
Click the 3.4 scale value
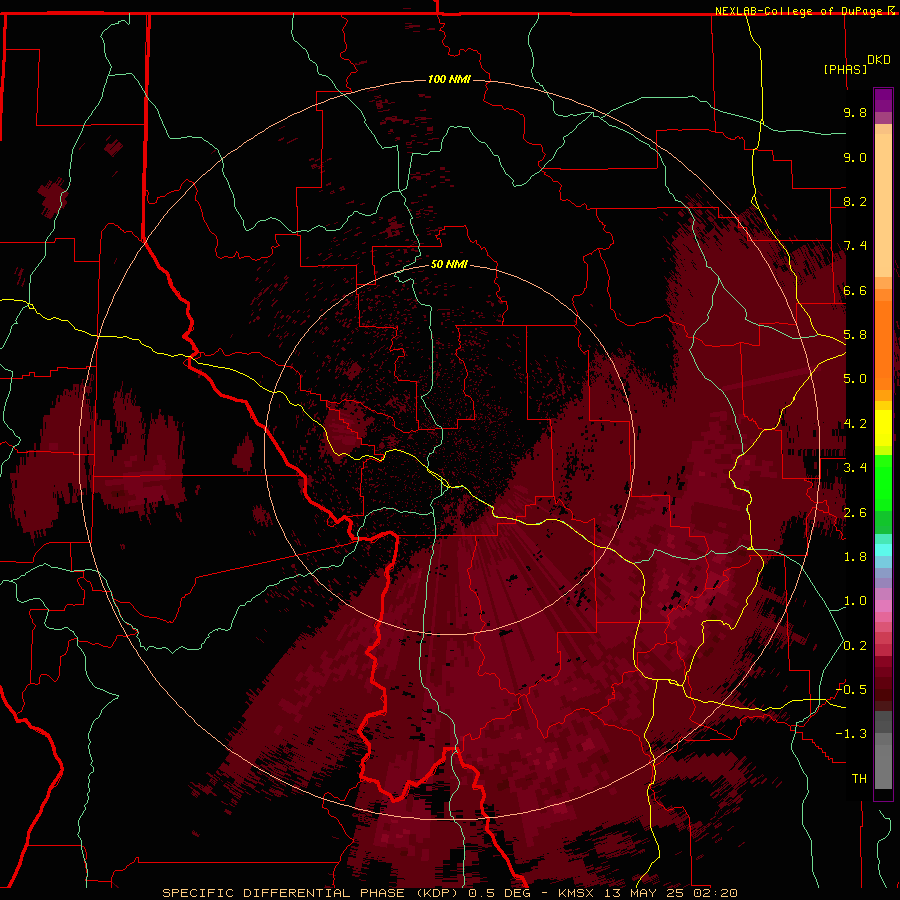point(855,468)
